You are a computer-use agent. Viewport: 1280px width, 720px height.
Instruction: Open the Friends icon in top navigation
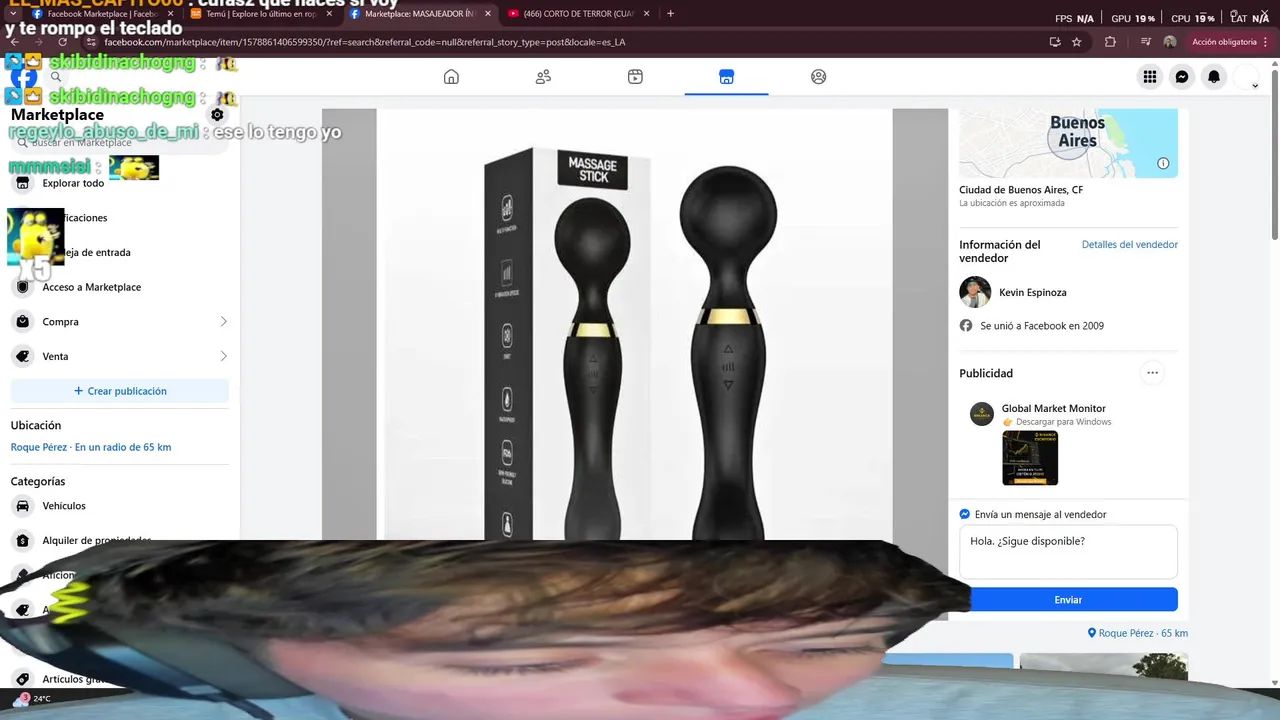click(543, 77)
